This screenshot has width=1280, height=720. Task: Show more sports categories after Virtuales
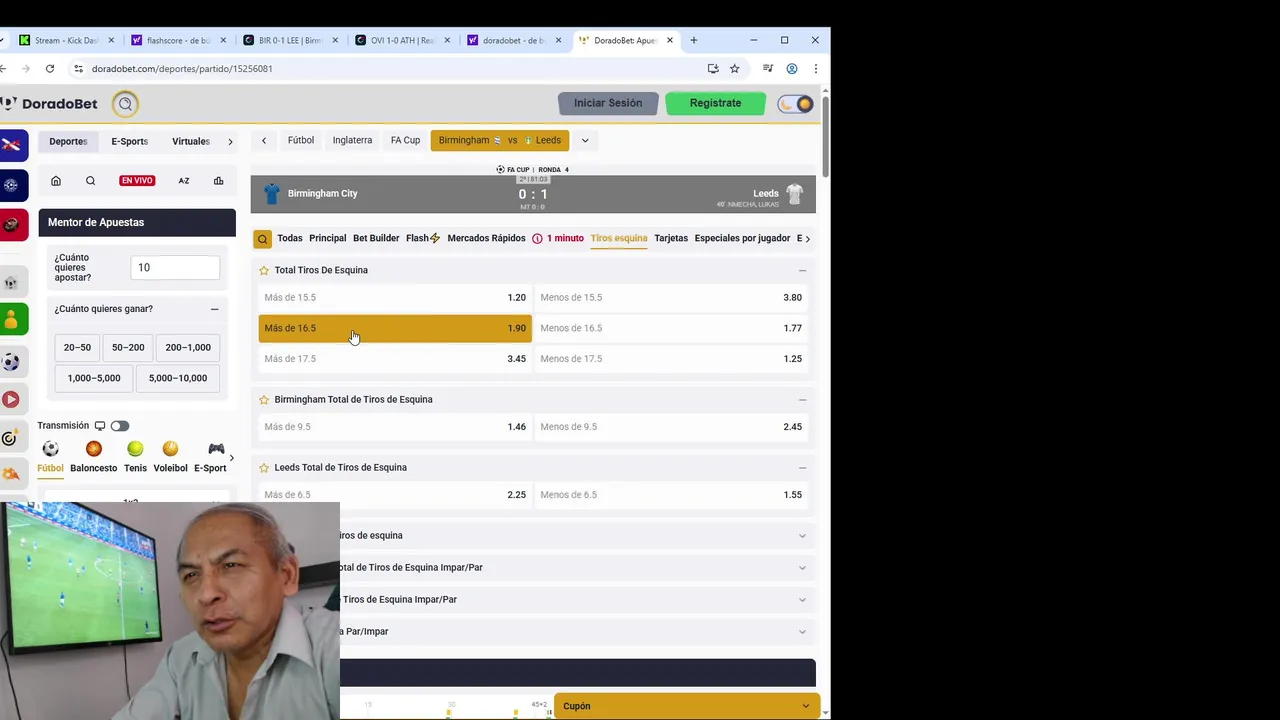coord(230,141)
